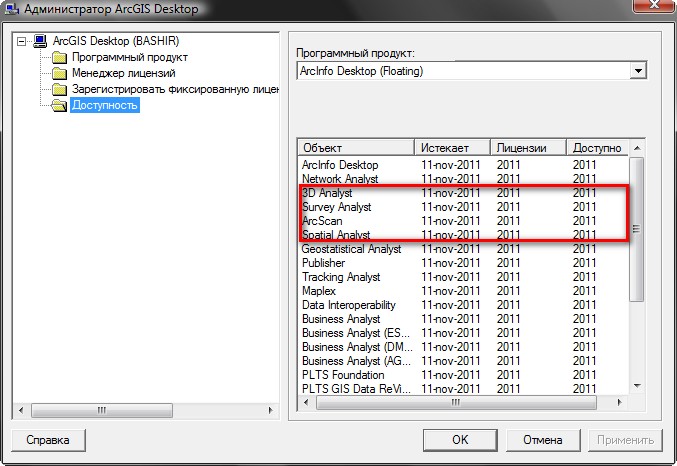The width and height of the screenshot is (677, 466).
Task: Click the license list horizontal scrollbar thumb
Action: tap(456, 403)
